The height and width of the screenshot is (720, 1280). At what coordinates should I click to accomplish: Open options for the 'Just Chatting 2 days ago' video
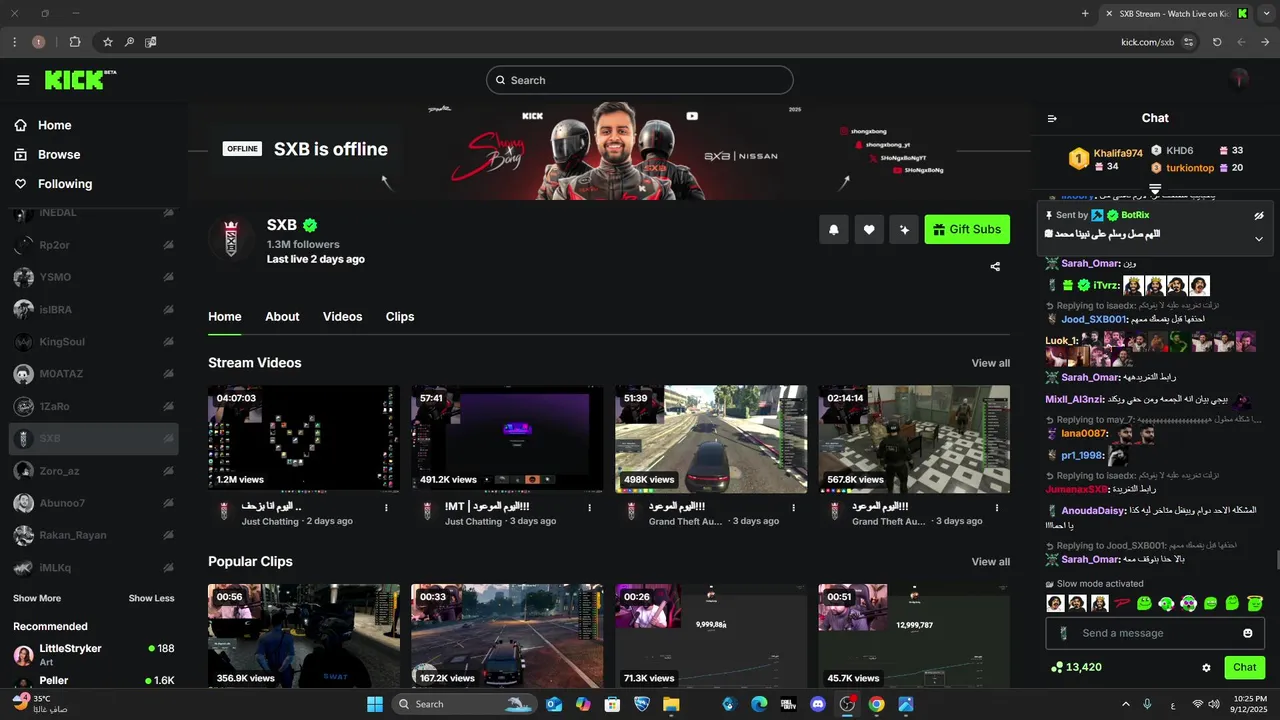coord(386,507)
